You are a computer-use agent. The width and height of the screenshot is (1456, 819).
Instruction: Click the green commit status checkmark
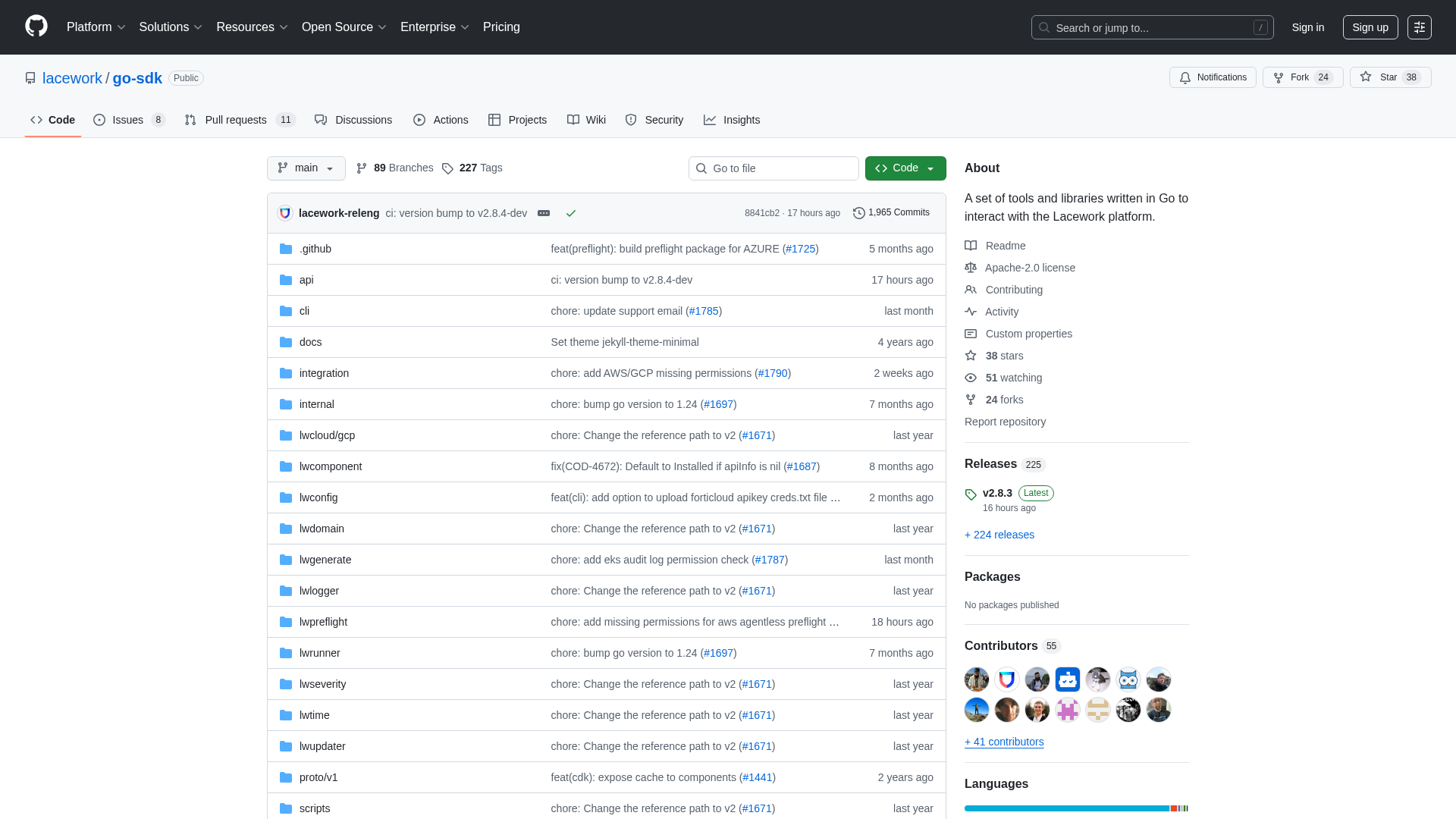tap(571, 213)
